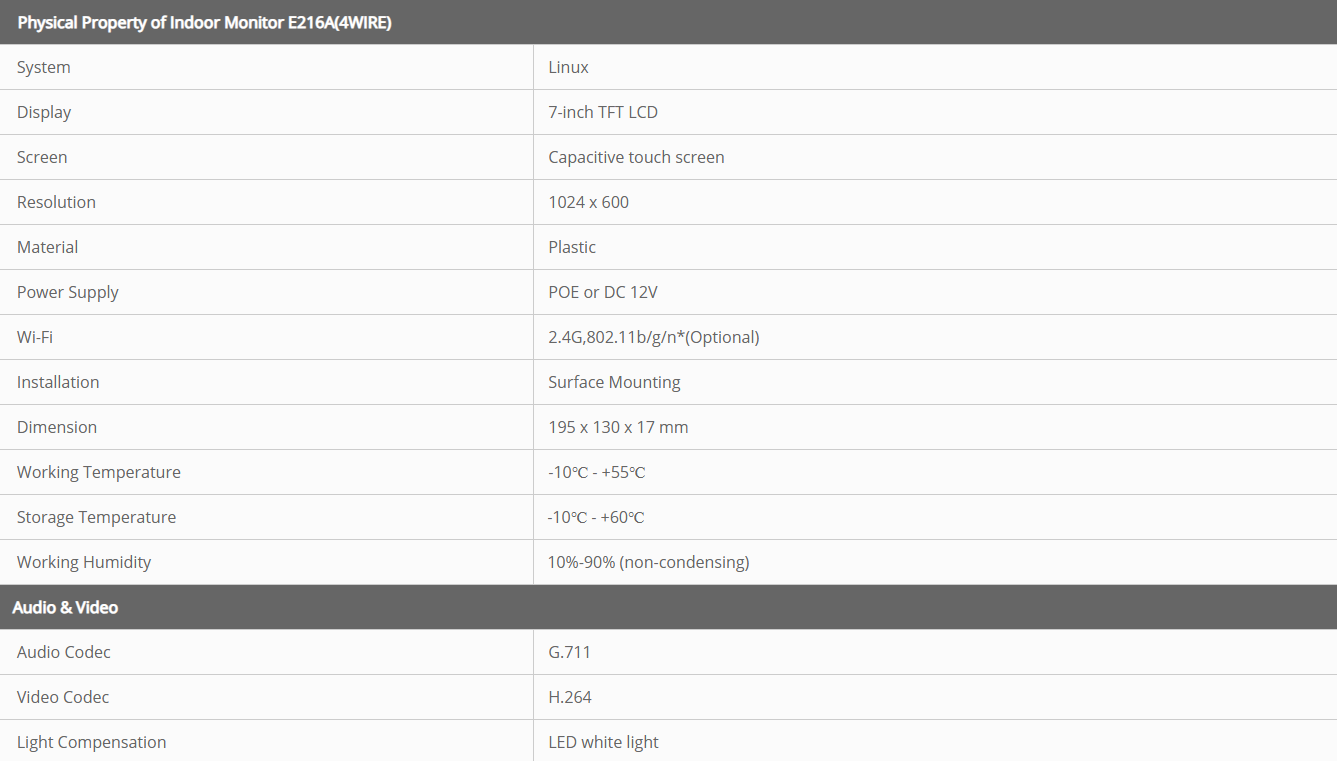
Task: Click the Audio Codec label
Action: point(64,652)
